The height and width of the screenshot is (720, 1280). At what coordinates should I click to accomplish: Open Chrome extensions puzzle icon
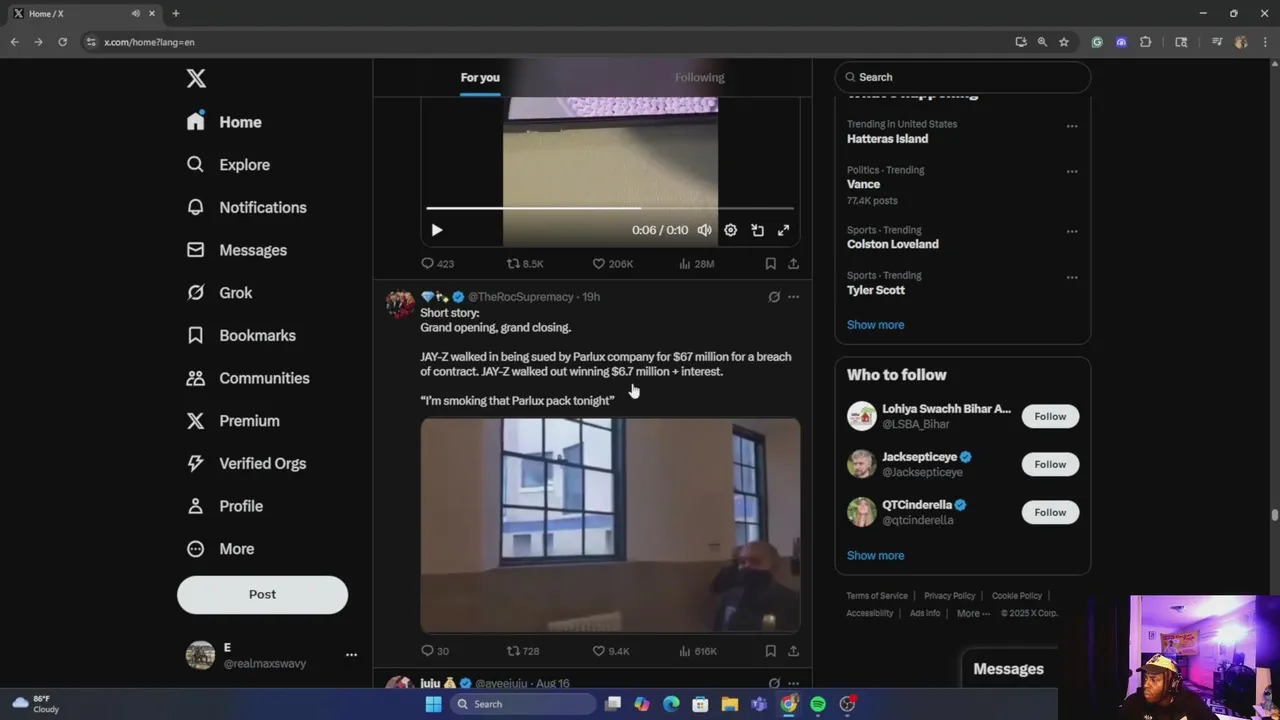click(1146, 42)
